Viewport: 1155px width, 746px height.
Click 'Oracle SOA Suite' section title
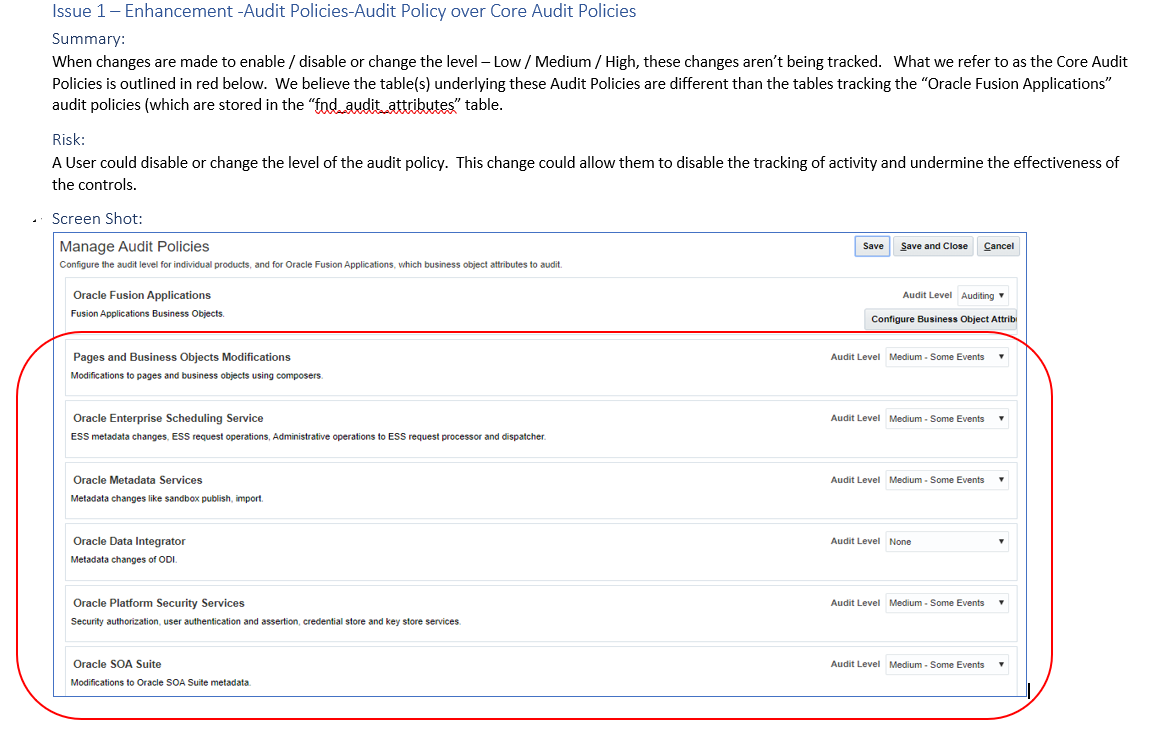tap(116, 664)
